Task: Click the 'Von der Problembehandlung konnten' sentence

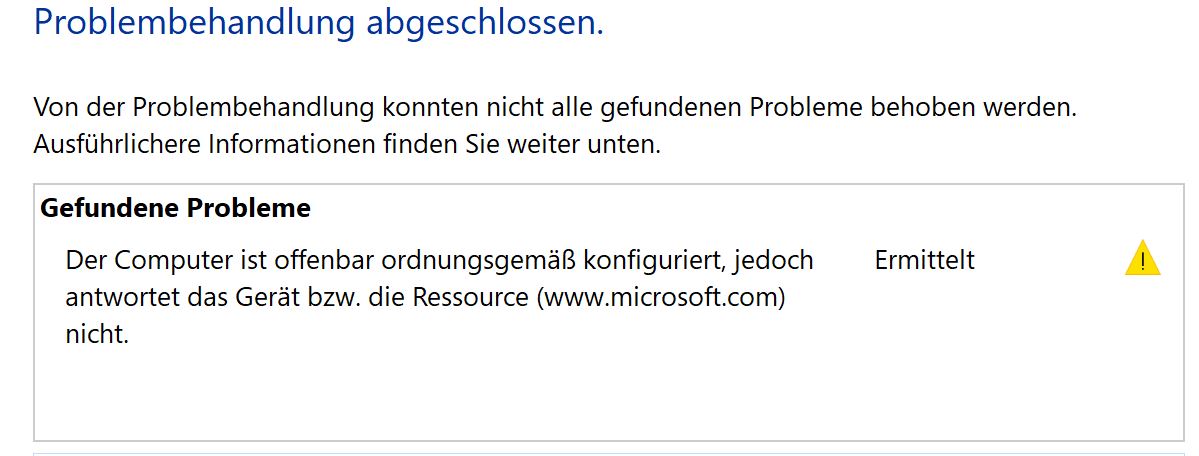Action: pos(555,107)
